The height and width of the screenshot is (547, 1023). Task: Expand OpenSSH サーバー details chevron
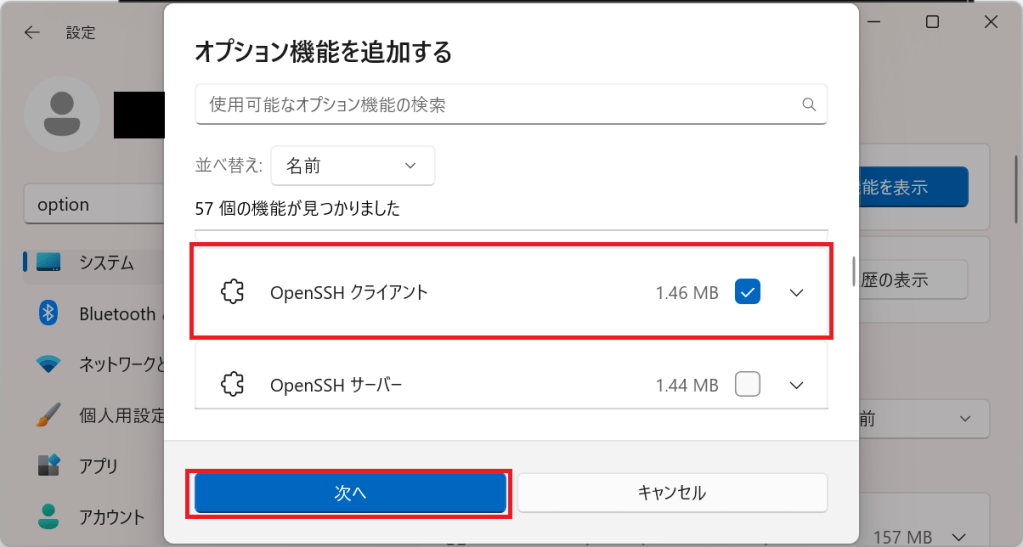pyautogui.click(x=797, y=385)
